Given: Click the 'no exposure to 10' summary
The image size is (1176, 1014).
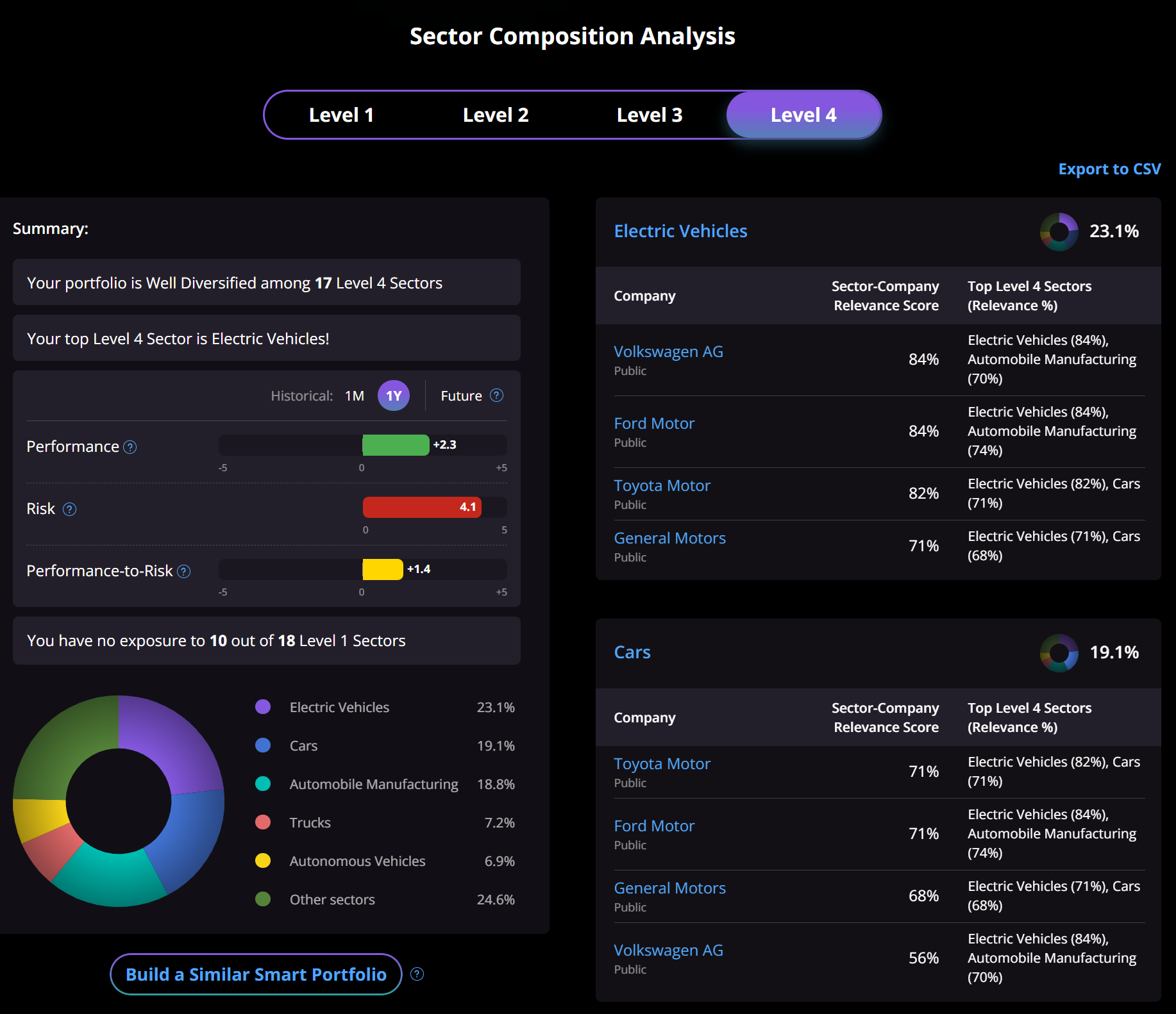Looking at the screenshot, I should click(267, 640).
